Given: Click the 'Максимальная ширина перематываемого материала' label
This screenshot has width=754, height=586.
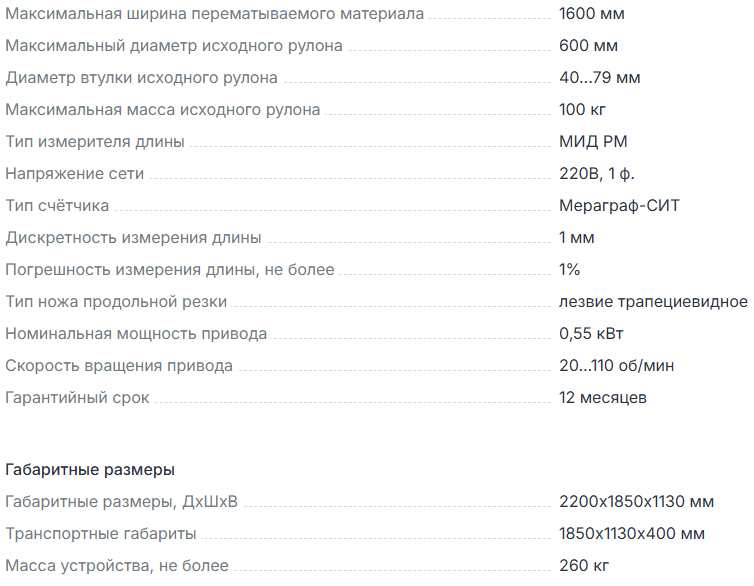Looking at the screenshot, I should click(x=214, y=14).
